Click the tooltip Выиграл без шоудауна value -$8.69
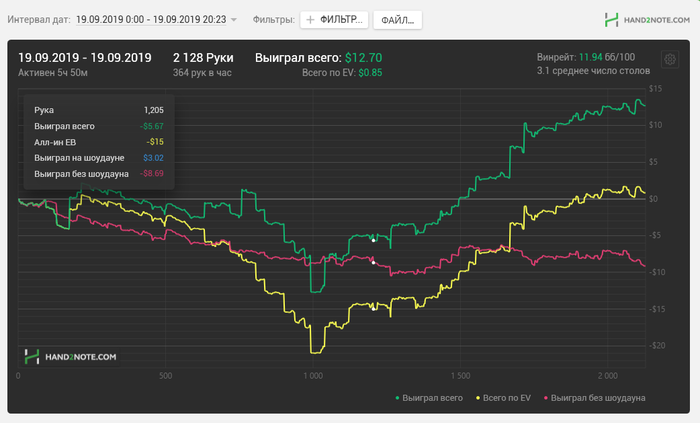The image size is (700, 423). coord(152,174)
